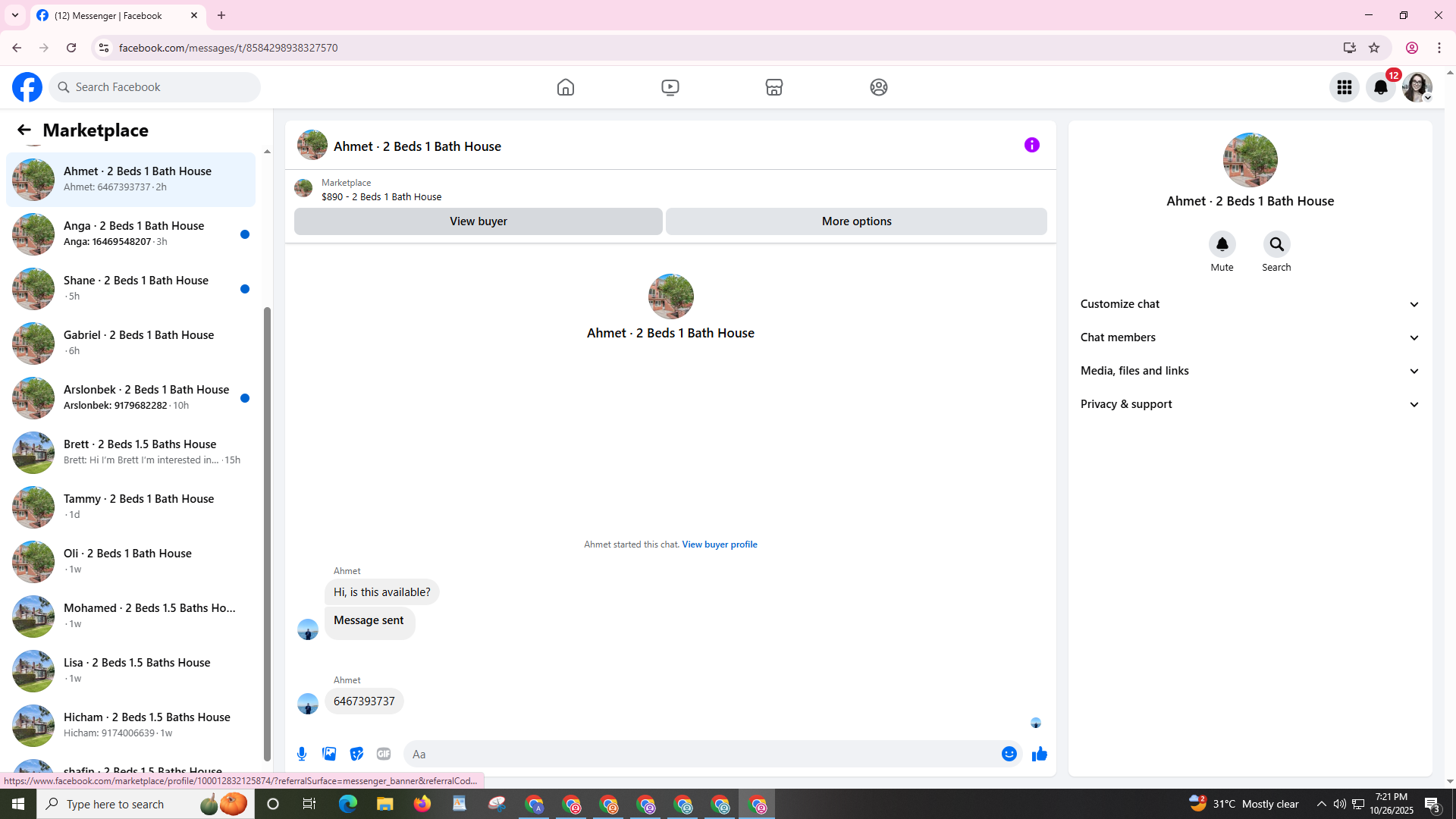Open the GIF picker

[384, 754]
